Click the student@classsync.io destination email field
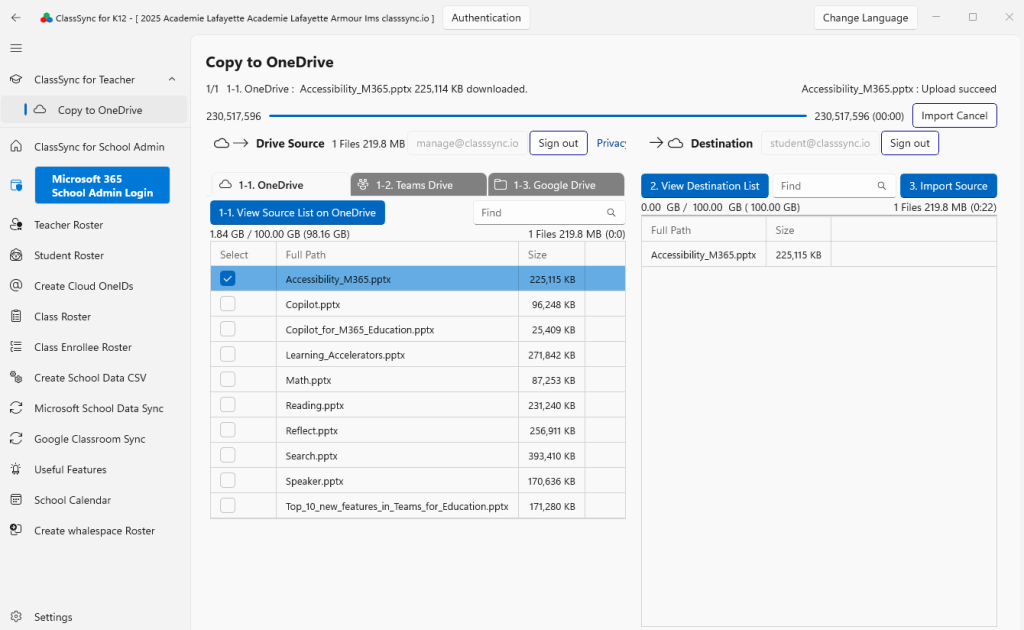Screen dimensions: 1024x630 click(x=820, y=143)
